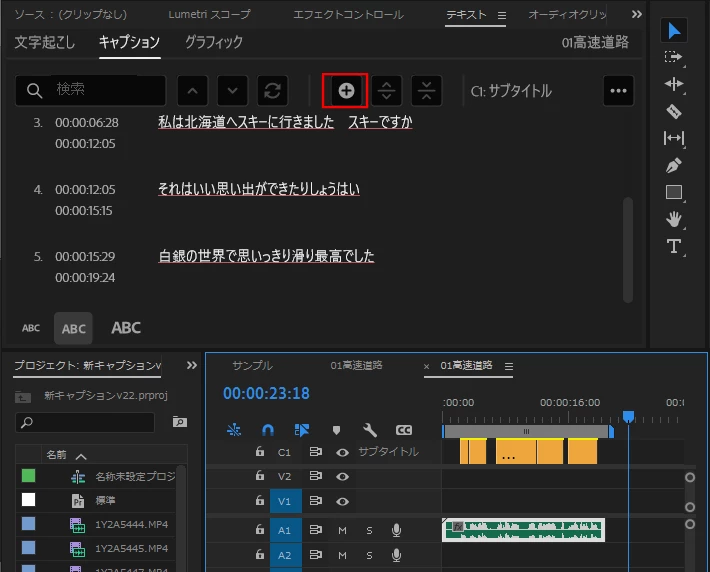
Task: Toggle linked selection in timeline
Action: (x=302, y=430)
